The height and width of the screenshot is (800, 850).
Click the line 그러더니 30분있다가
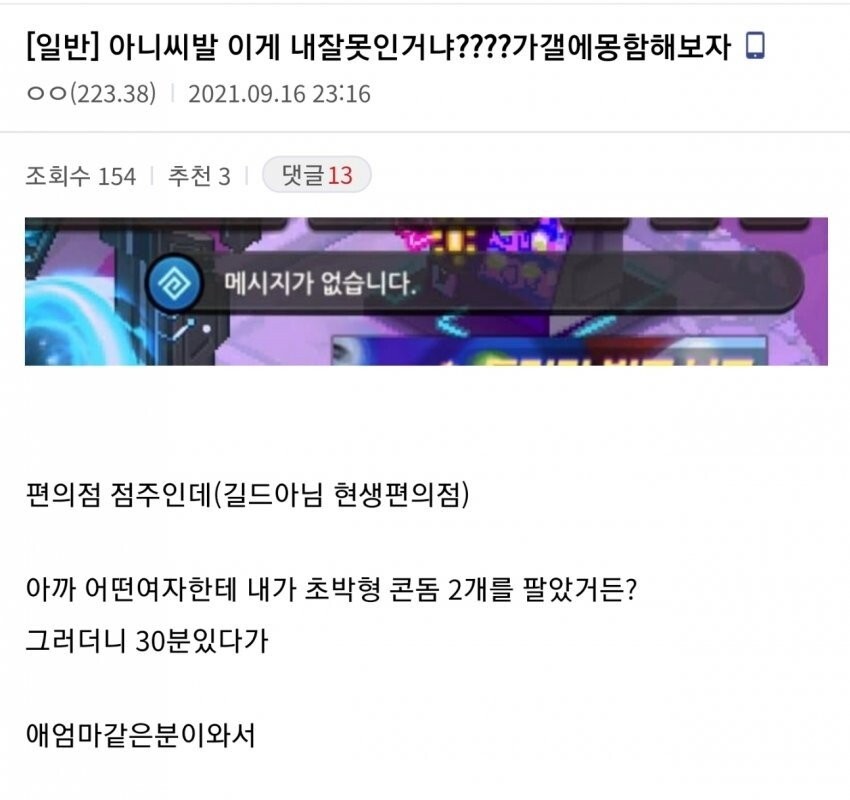point(147,641)
